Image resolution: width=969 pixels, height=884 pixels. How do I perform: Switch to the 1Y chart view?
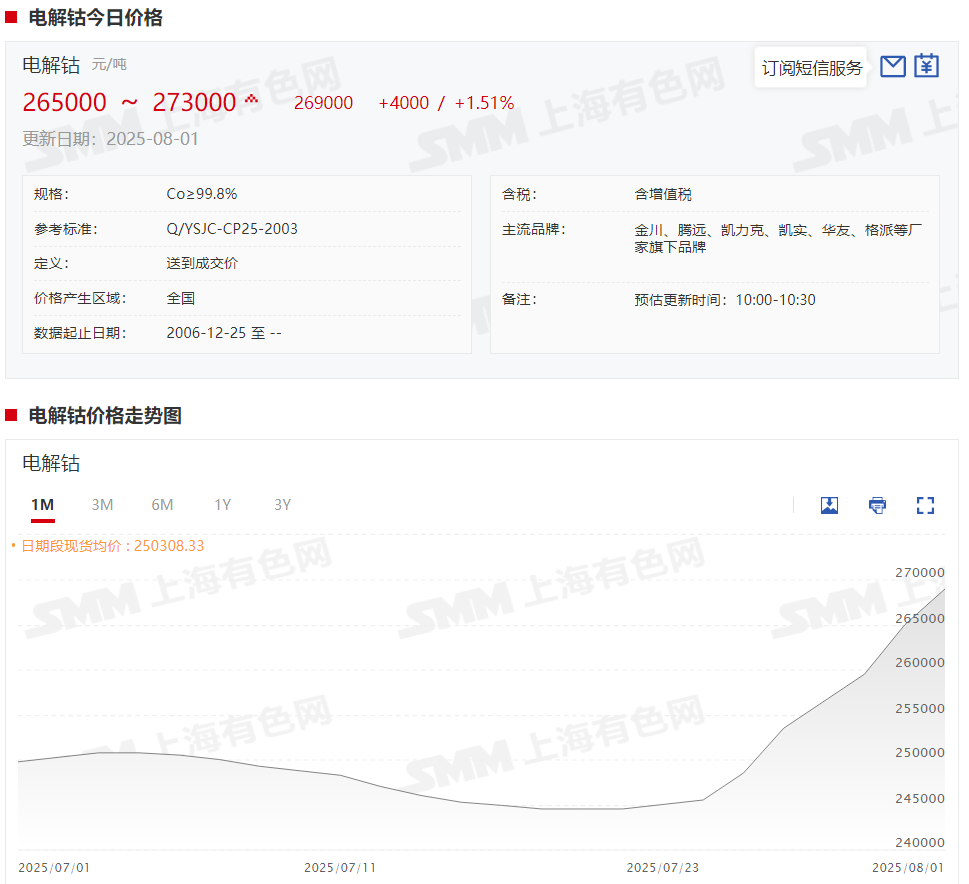point(222,505)
